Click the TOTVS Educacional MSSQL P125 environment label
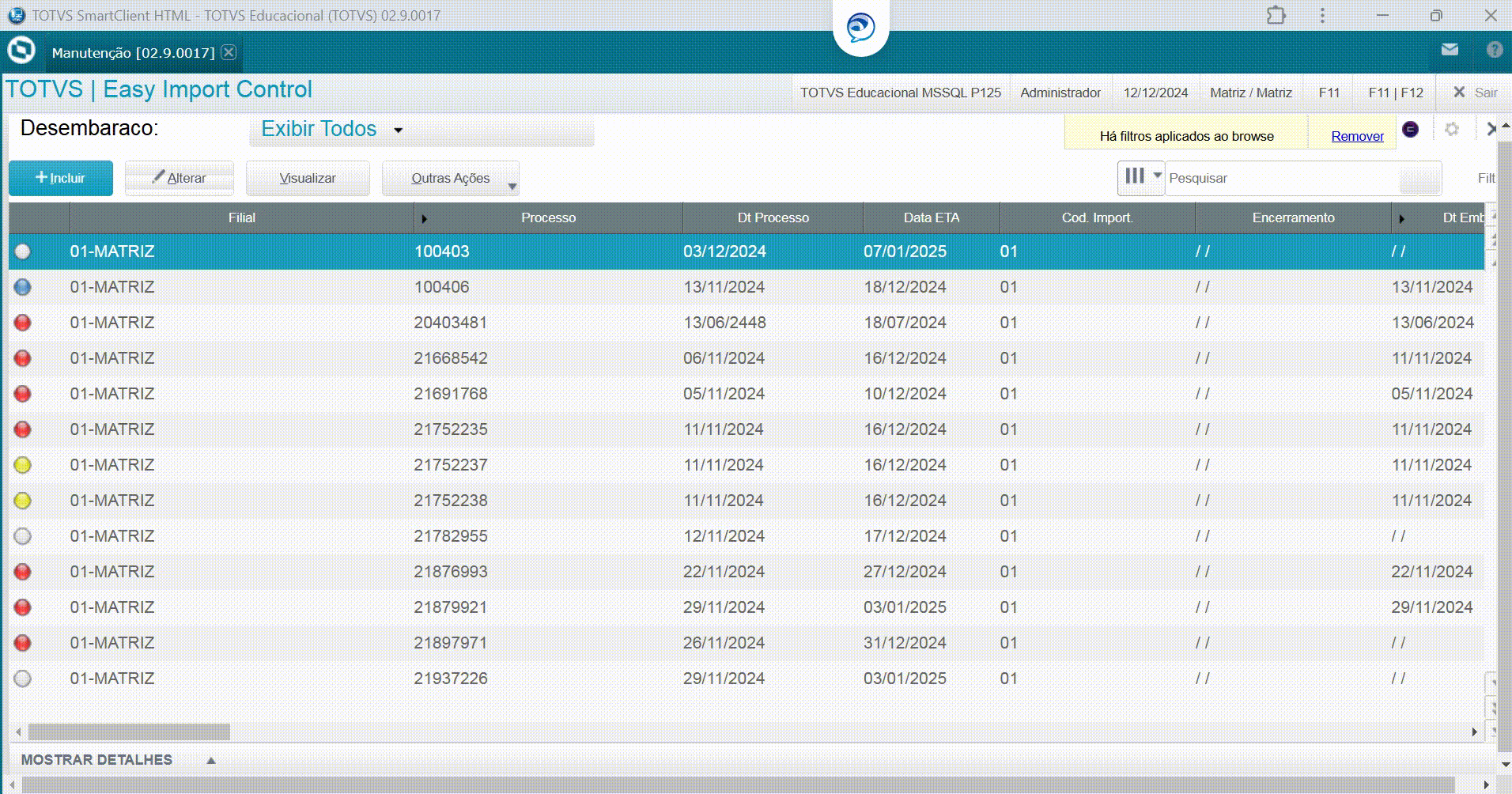The image size is (1512, 794). (901, 93)
